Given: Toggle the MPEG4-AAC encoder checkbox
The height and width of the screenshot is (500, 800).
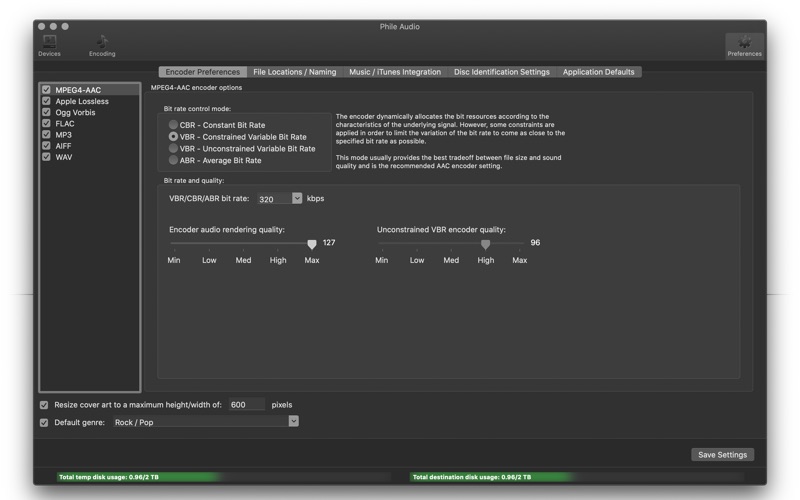Looking at the screenshot, I should (x=46, y=90).
